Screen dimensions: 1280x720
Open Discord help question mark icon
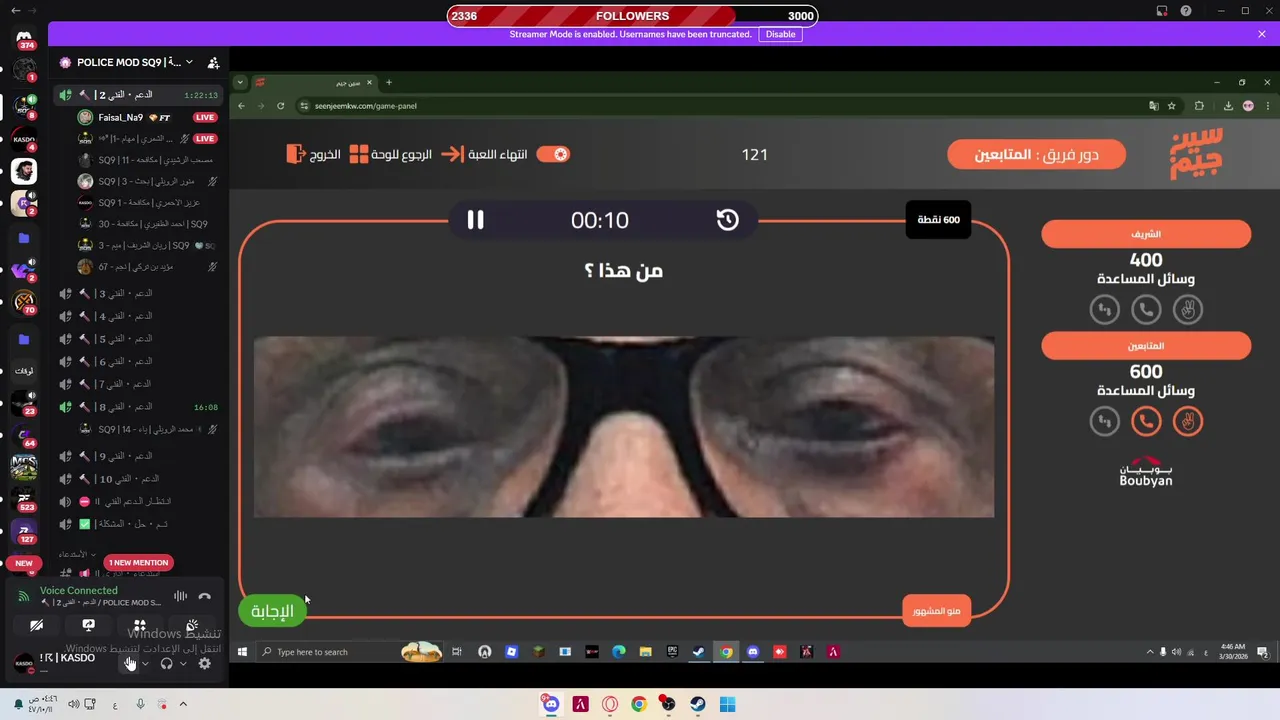(x=1185, y=11)
